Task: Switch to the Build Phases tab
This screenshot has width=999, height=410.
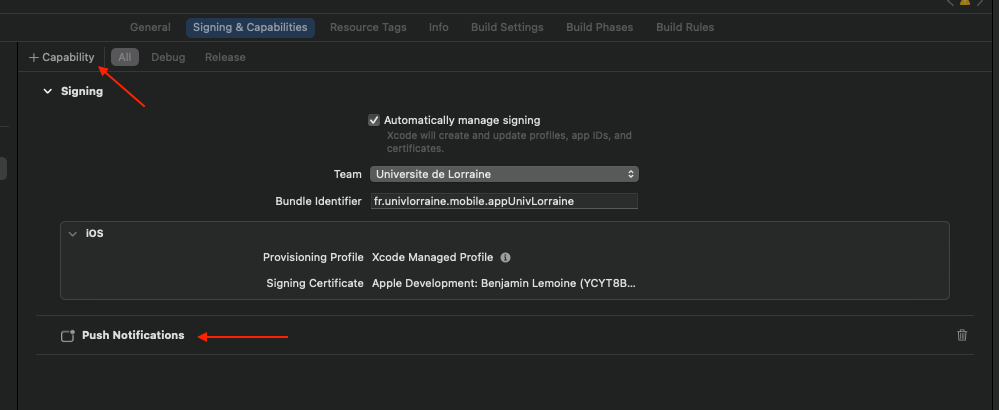Action: coord(600,27)
